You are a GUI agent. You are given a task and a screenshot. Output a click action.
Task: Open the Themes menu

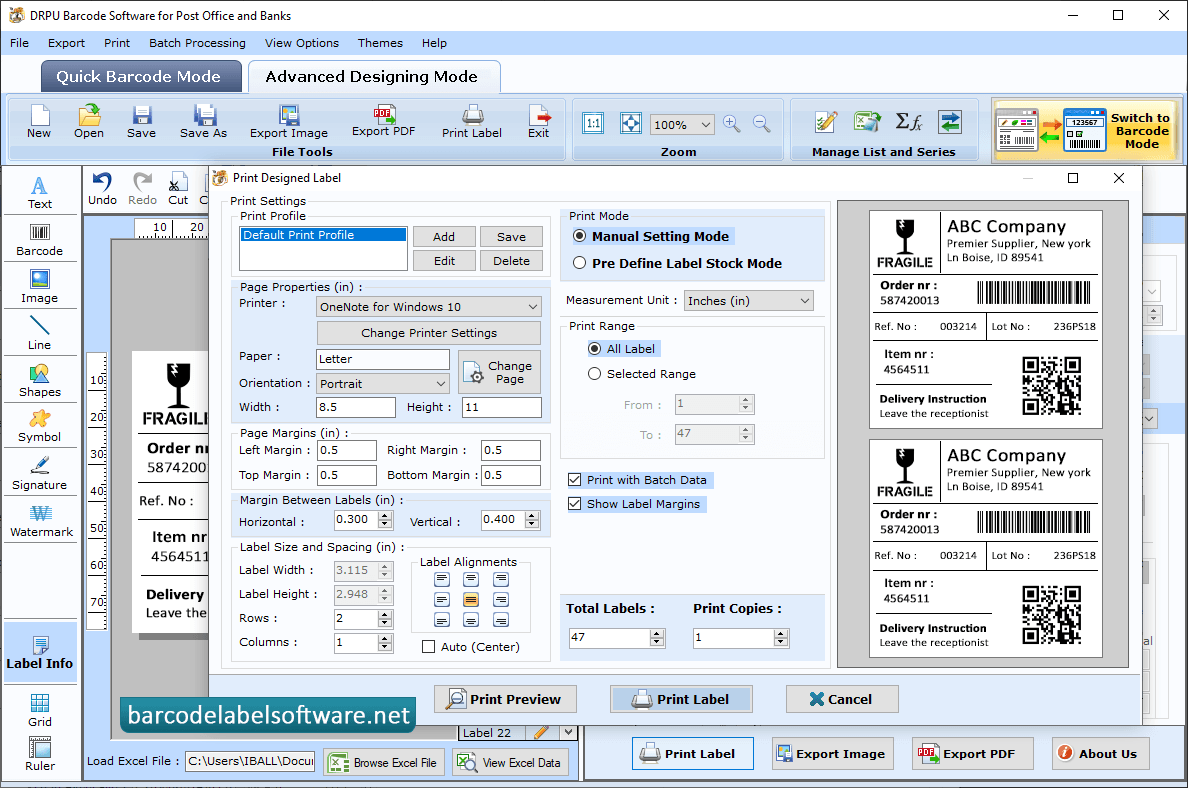point(380,43)
